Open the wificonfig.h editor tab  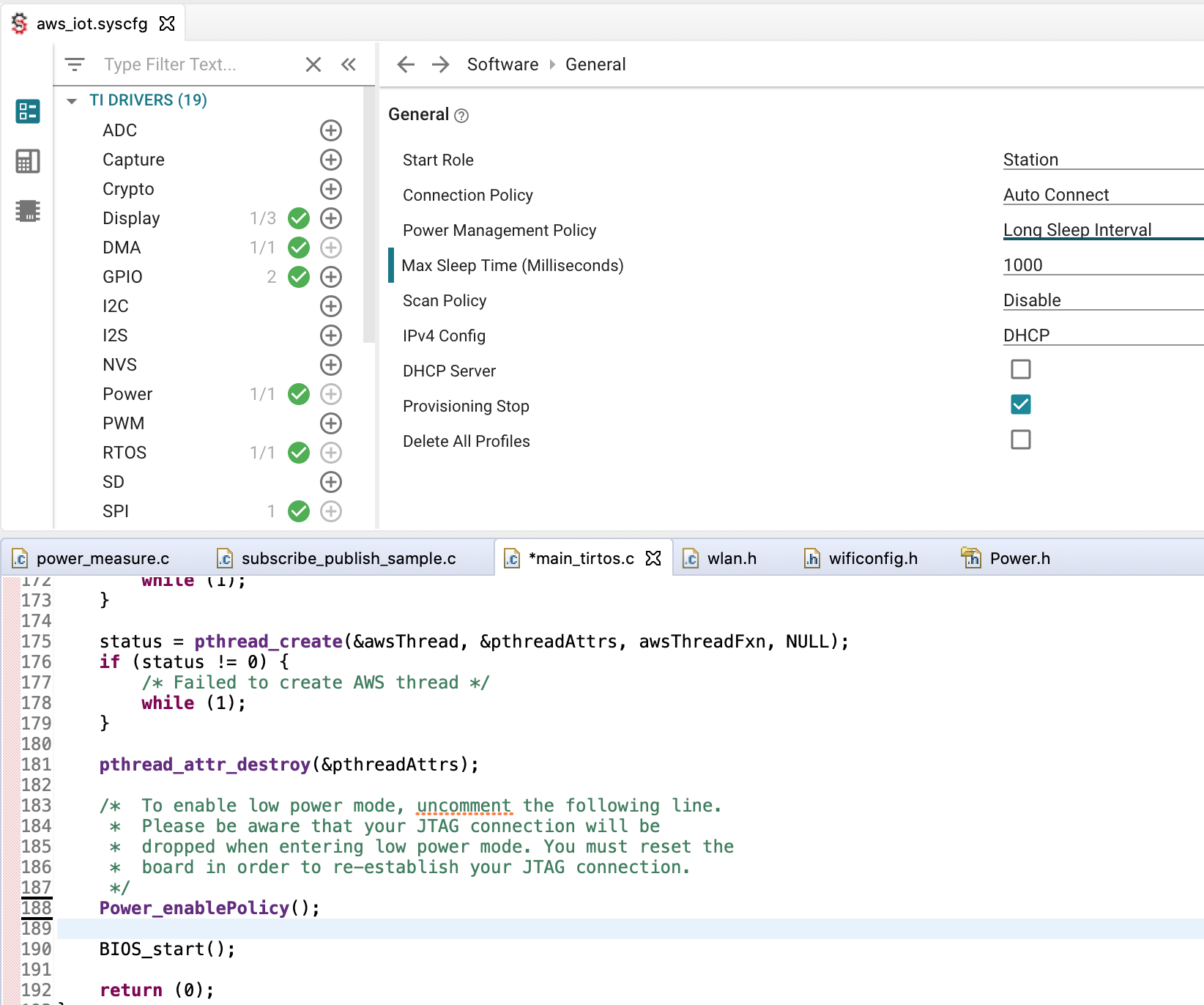tap(872, 558)
